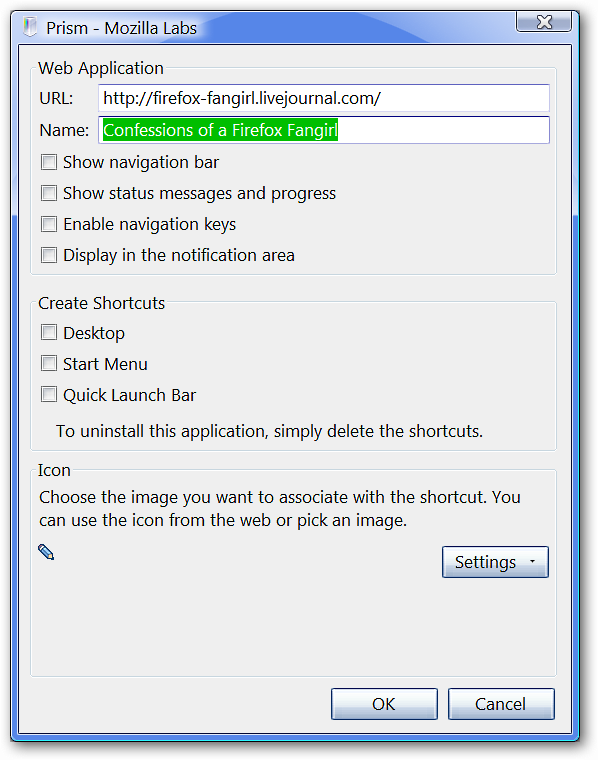This screenshot has width=598, height=760.
Task: Check Show status messages and progress
Action: pyautogui.click(x=49, y=193)
